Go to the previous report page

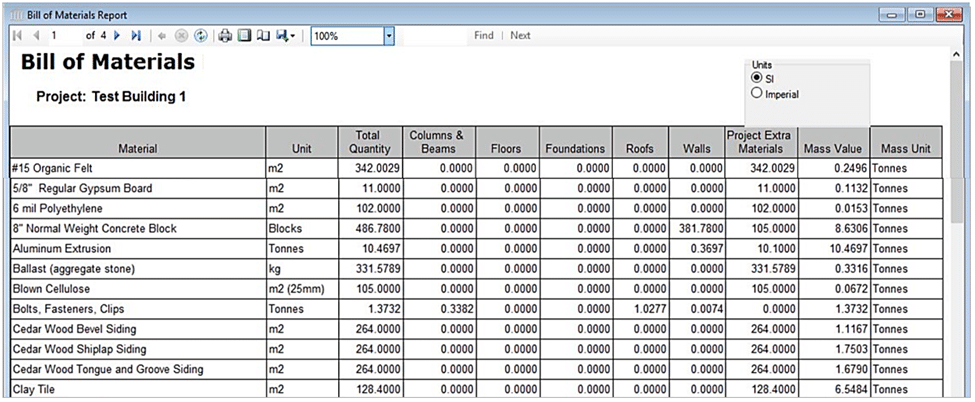(x=35, y=35)
